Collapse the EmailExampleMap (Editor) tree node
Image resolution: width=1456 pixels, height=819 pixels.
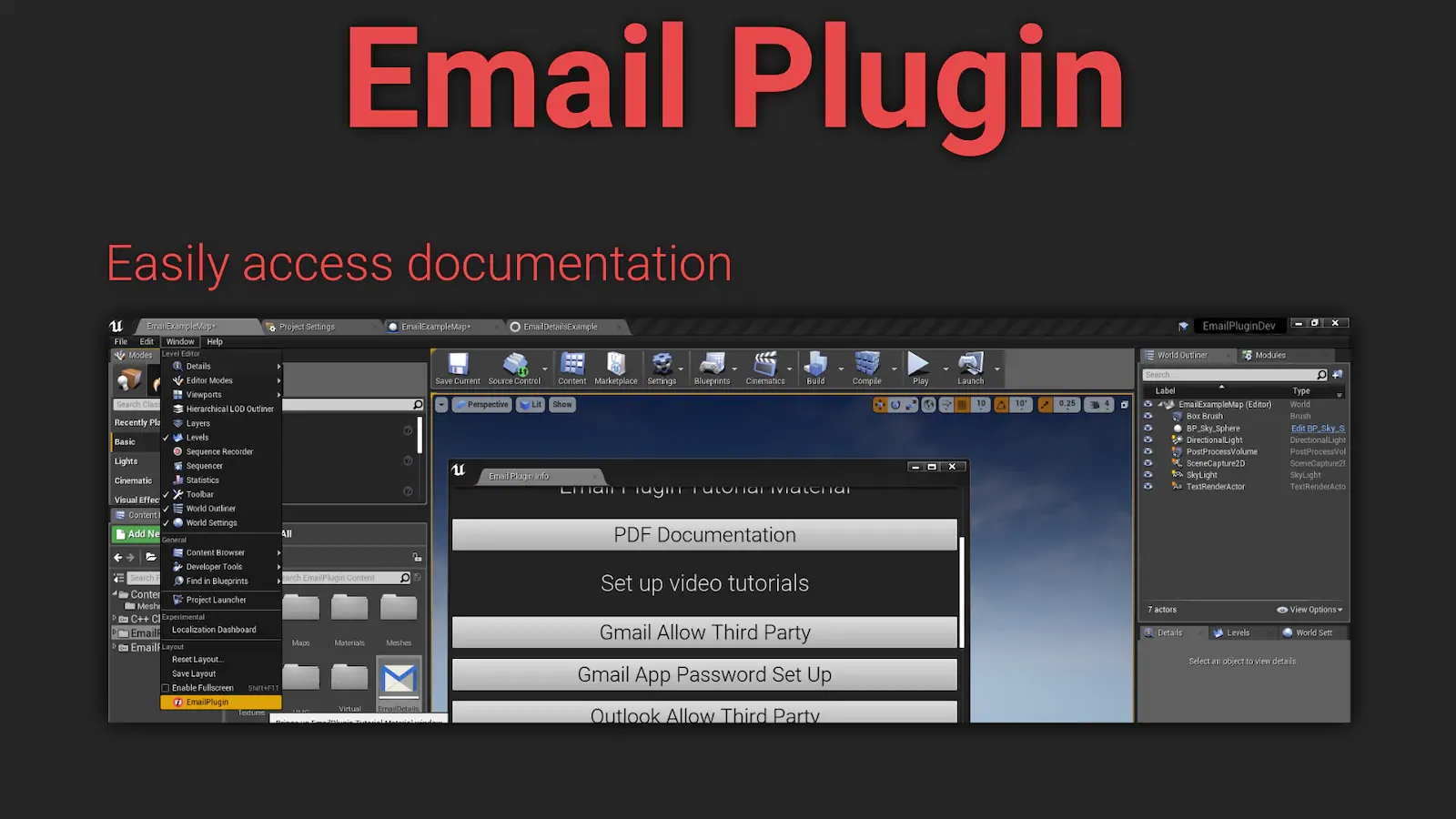[x=1160, y=404]
